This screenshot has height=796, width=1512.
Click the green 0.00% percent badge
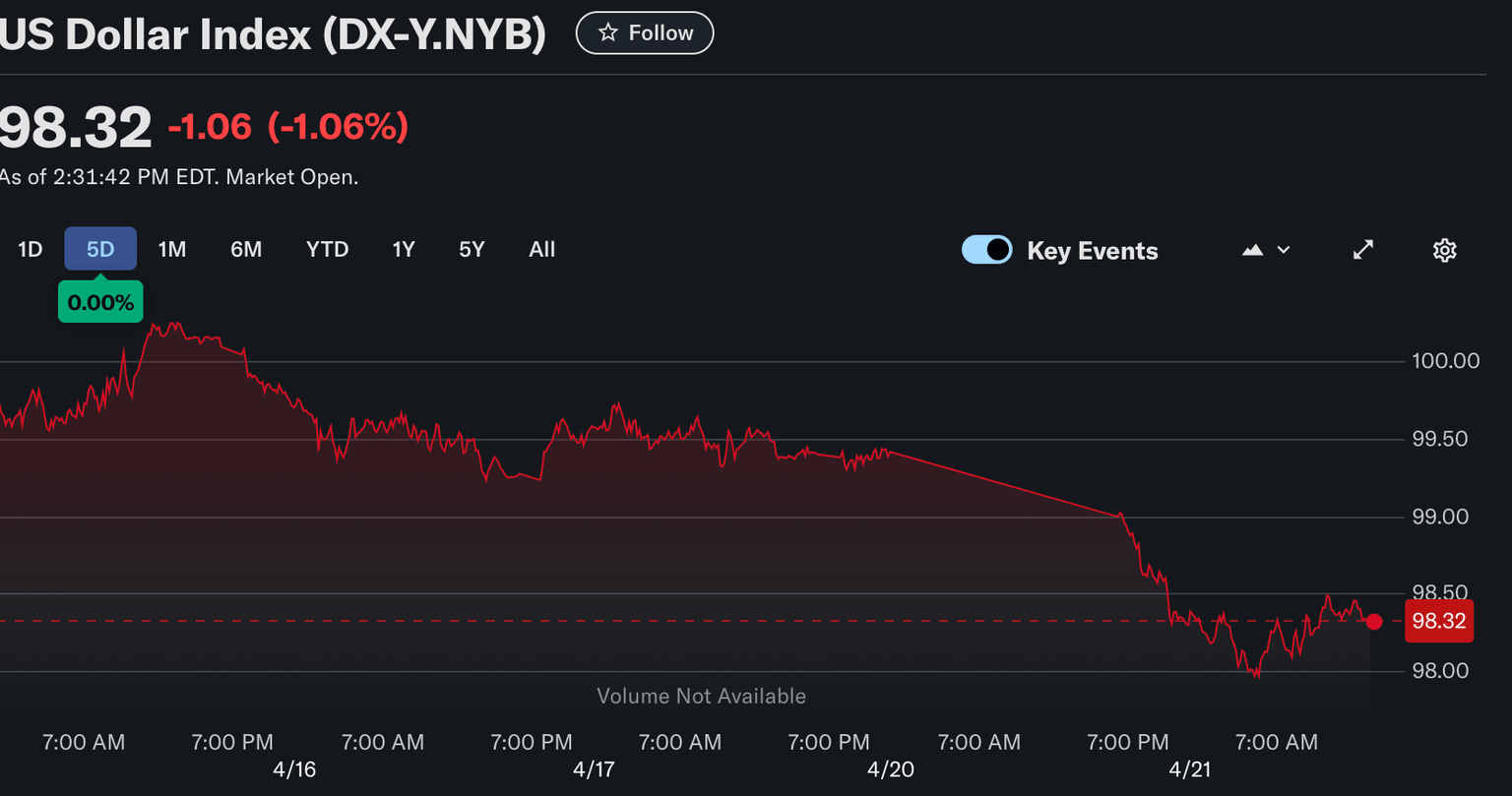point(99,301)
